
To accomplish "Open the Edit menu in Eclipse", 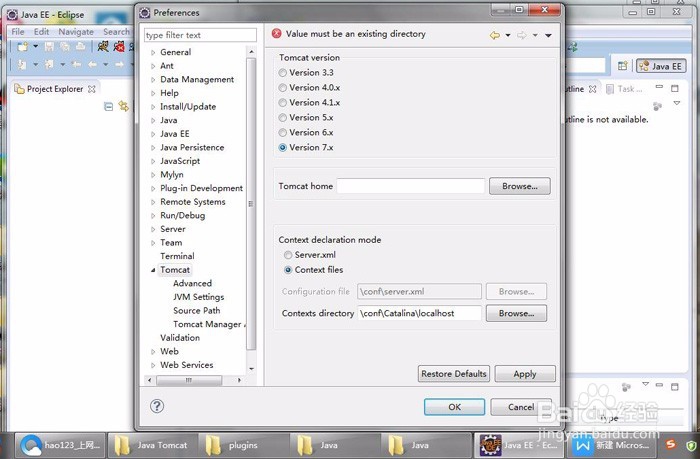I will point(41,32).
